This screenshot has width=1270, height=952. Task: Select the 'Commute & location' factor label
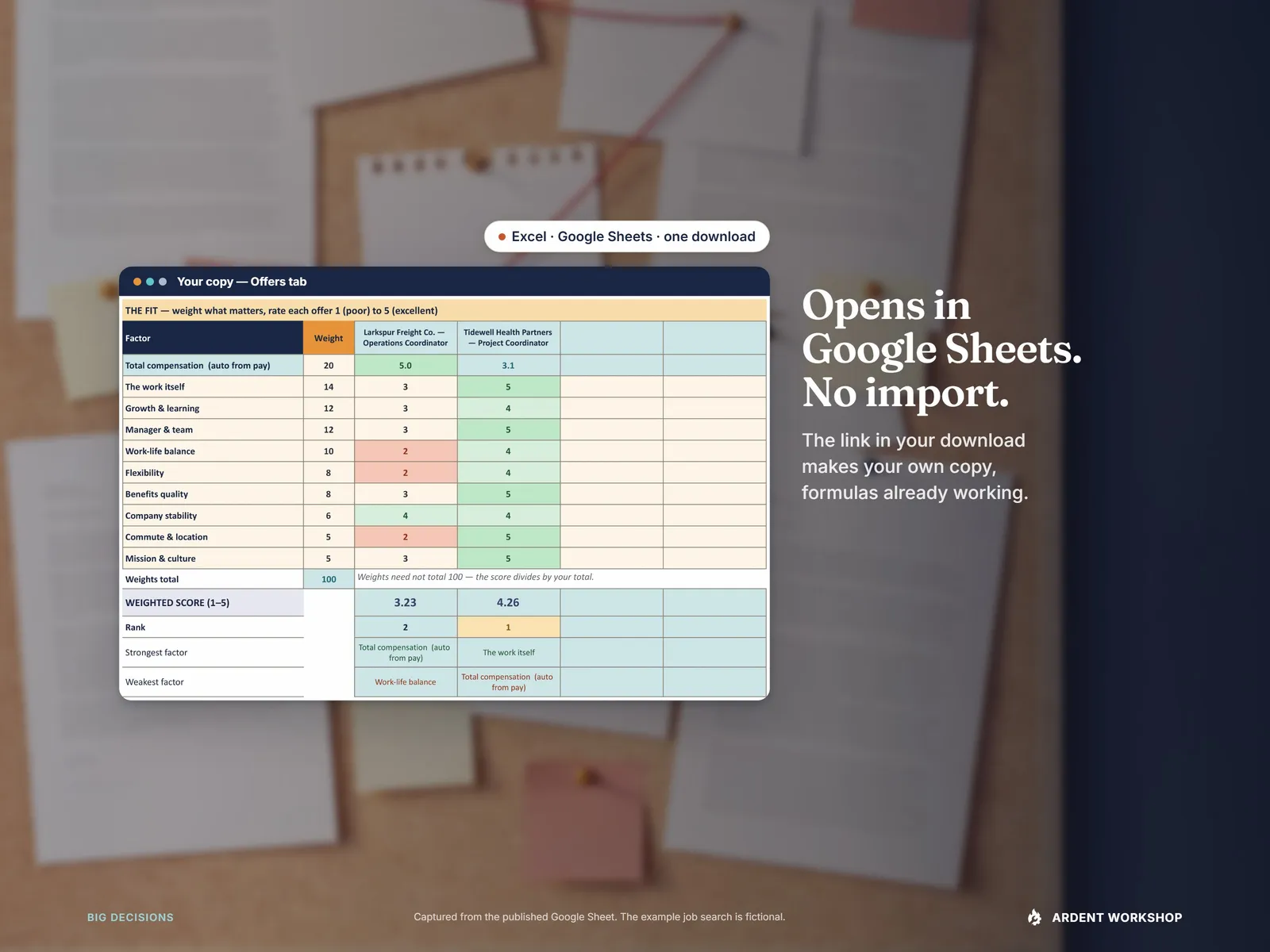point(213,537)
